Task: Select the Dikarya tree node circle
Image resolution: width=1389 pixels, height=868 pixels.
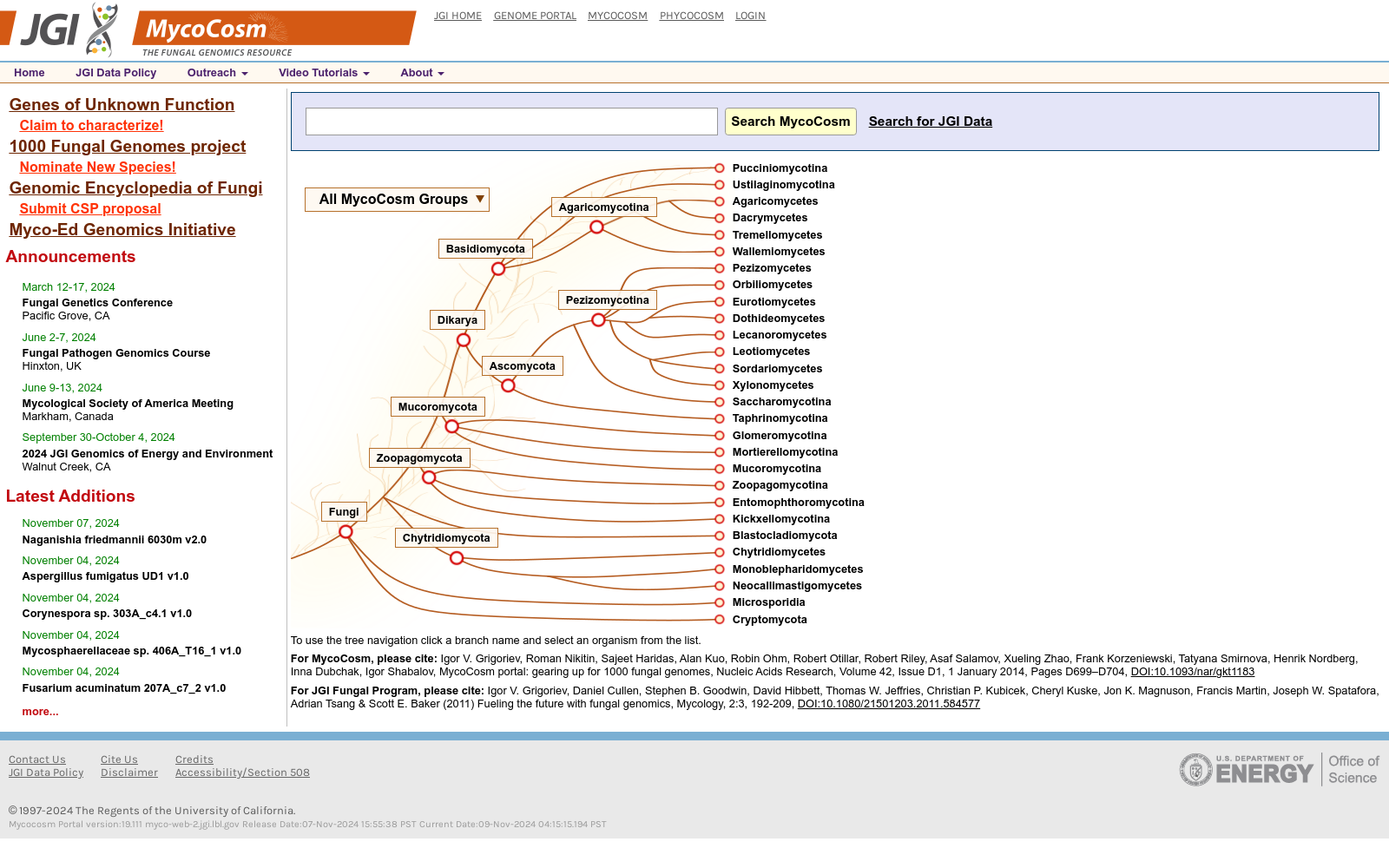Action: [464, 340]
